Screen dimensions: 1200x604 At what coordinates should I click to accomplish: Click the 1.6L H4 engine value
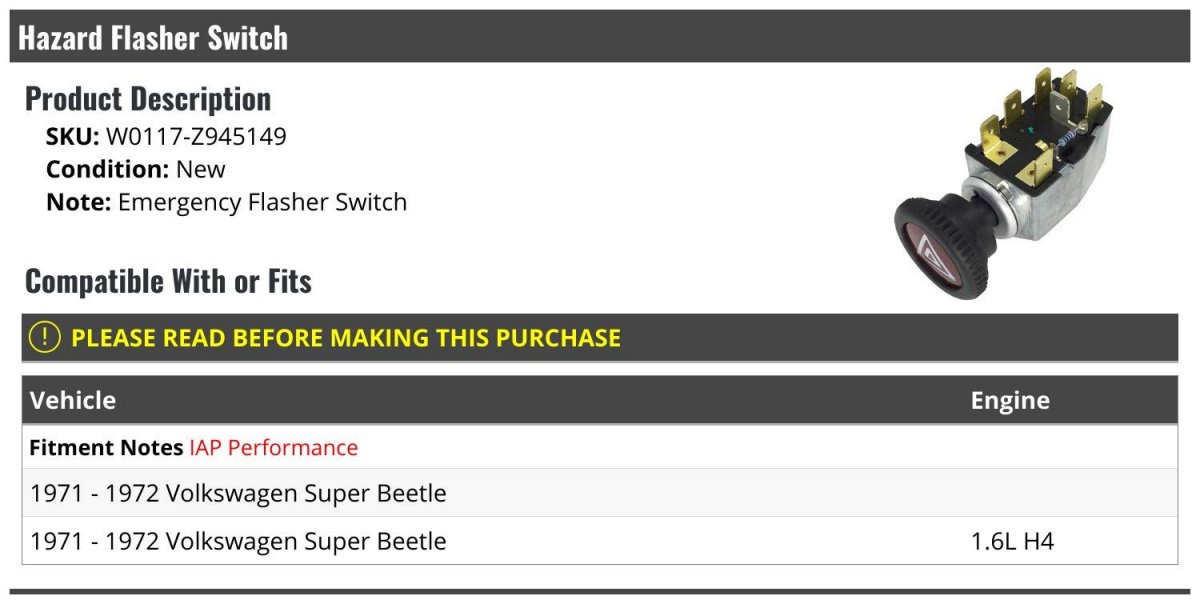click(x=1012, y=541)
